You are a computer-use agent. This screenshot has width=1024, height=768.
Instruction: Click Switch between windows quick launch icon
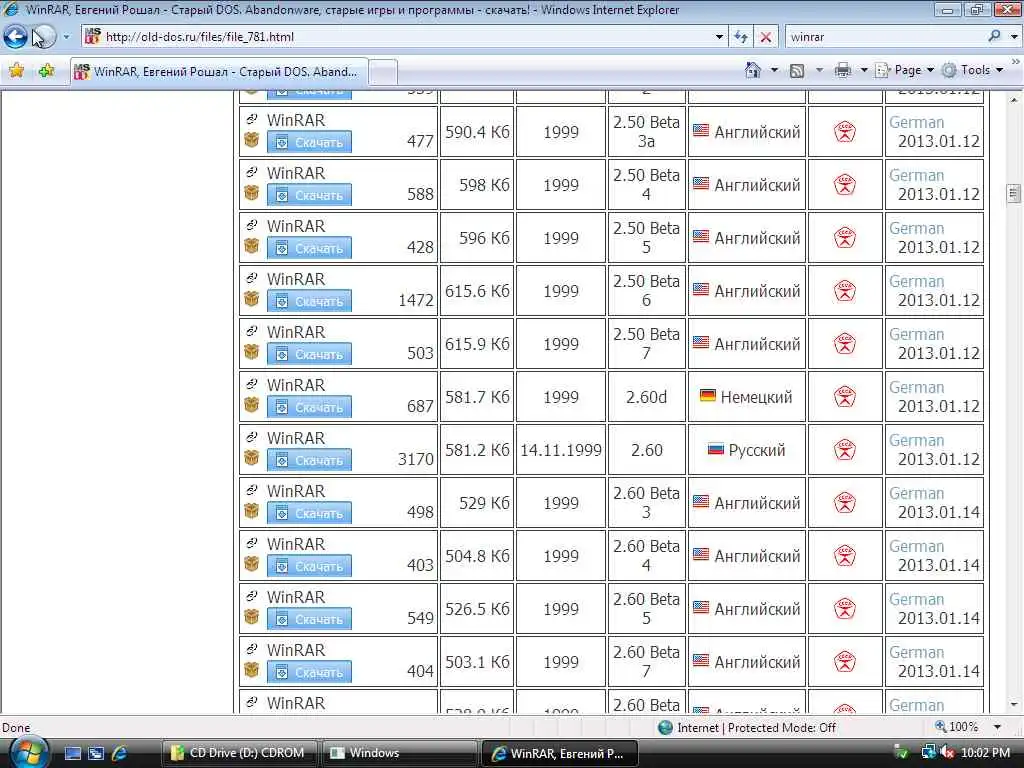[x=96, y=753]
